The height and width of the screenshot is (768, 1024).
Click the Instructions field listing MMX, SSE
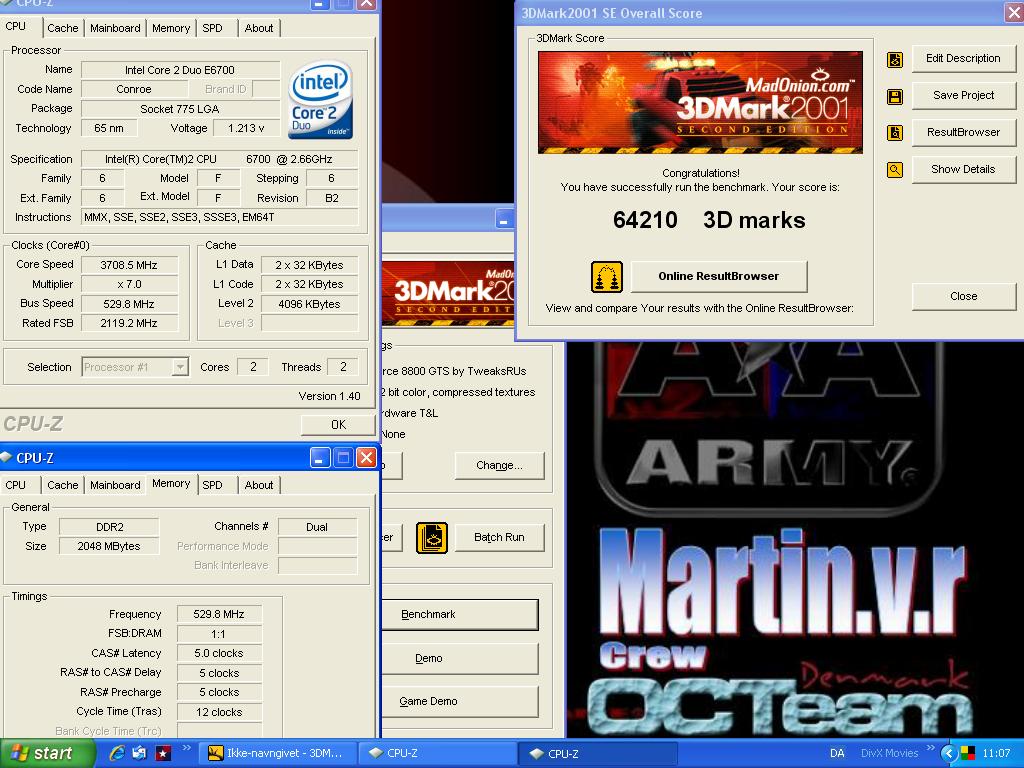[x=220, y=217]
